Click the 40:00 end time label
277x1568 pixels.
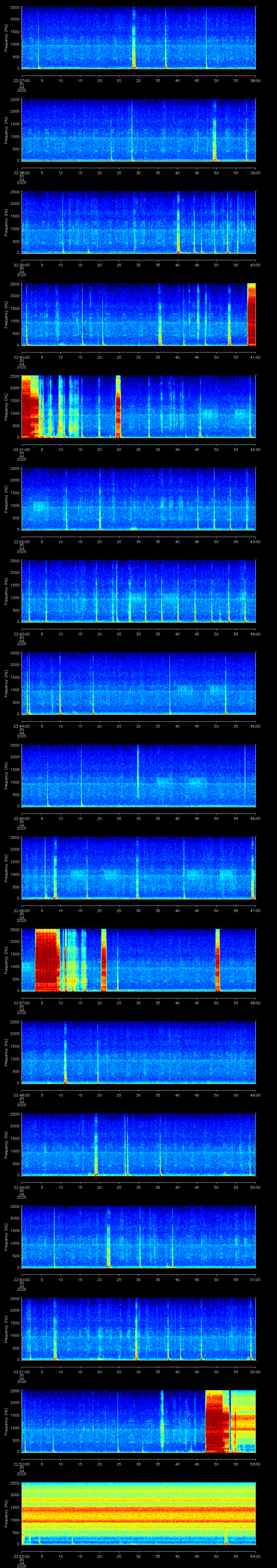(255, 265)
